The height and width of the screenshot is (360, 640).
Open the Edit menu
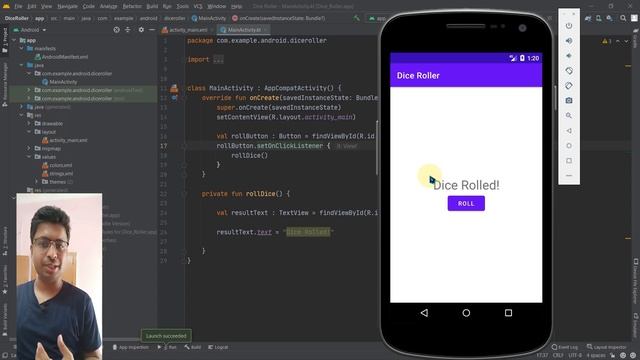click(32, 6)
